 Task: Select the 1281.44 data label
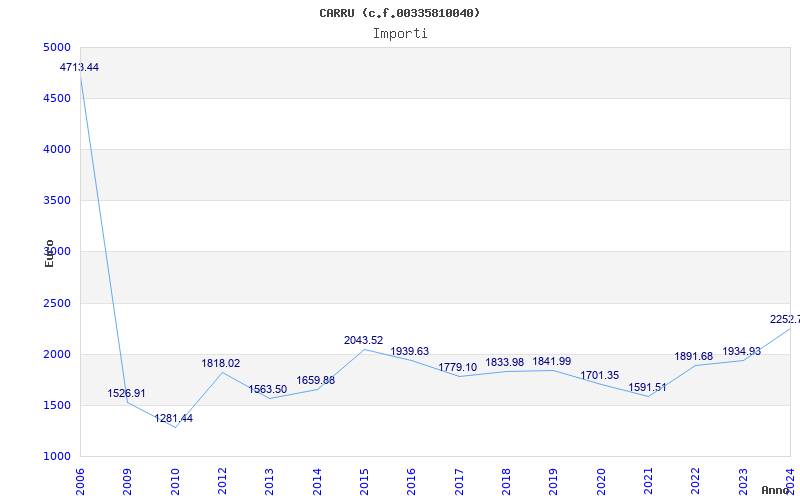173,418
